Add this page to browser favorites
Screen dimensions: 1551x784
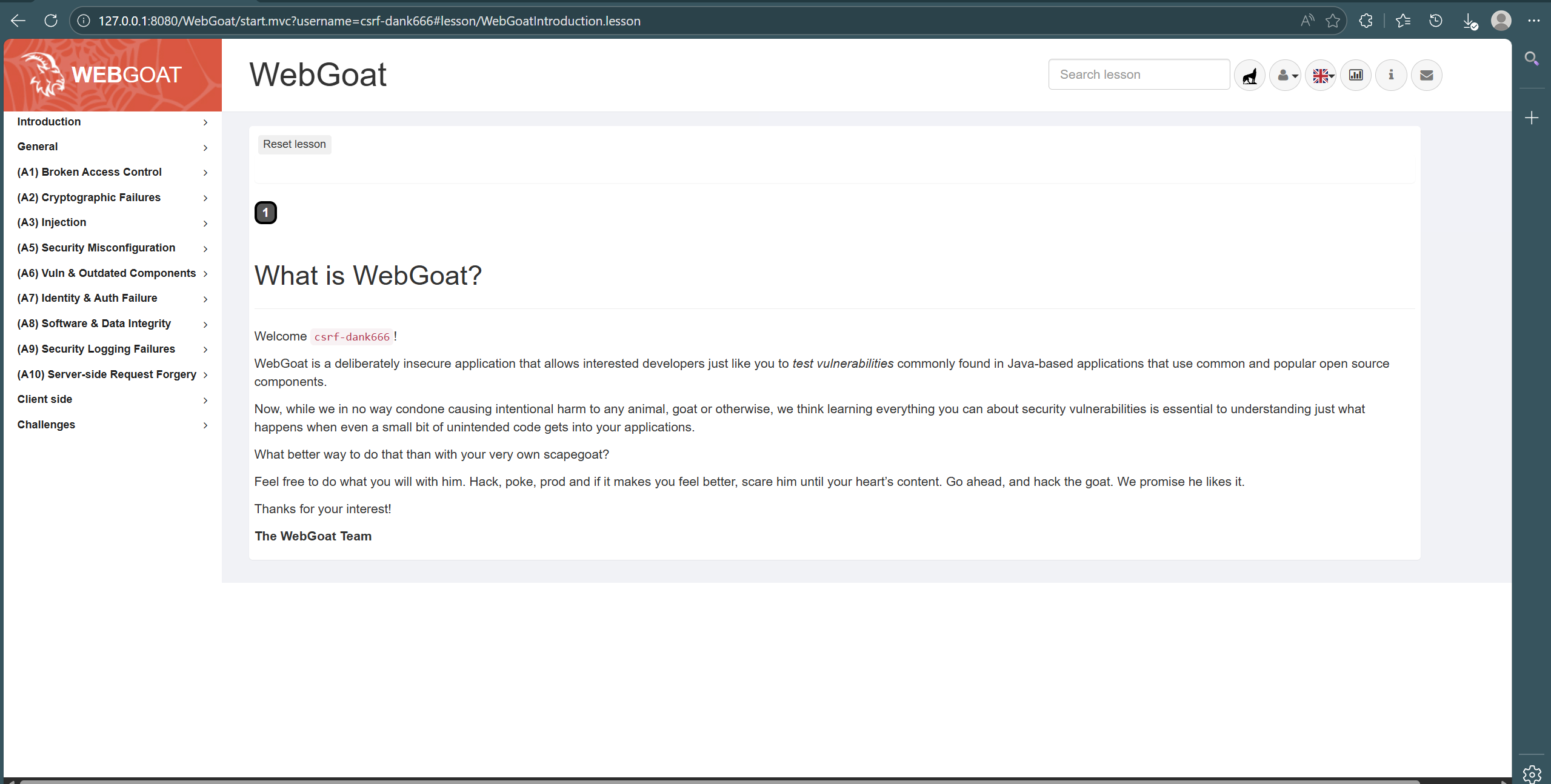tap(1332, 21)
